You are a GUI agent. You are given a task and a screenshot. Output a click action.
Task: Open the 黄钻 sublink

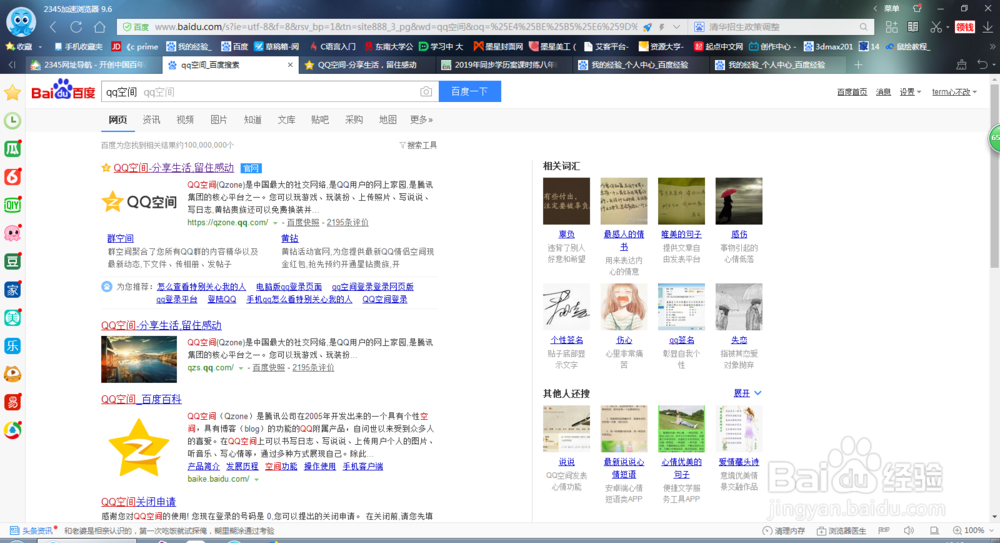click(x=290, y=238)
